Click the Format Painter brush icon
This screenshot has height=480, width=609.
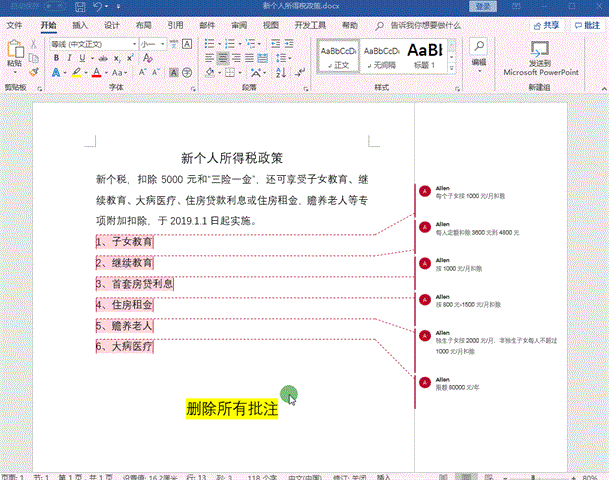(x=33, y=72)
